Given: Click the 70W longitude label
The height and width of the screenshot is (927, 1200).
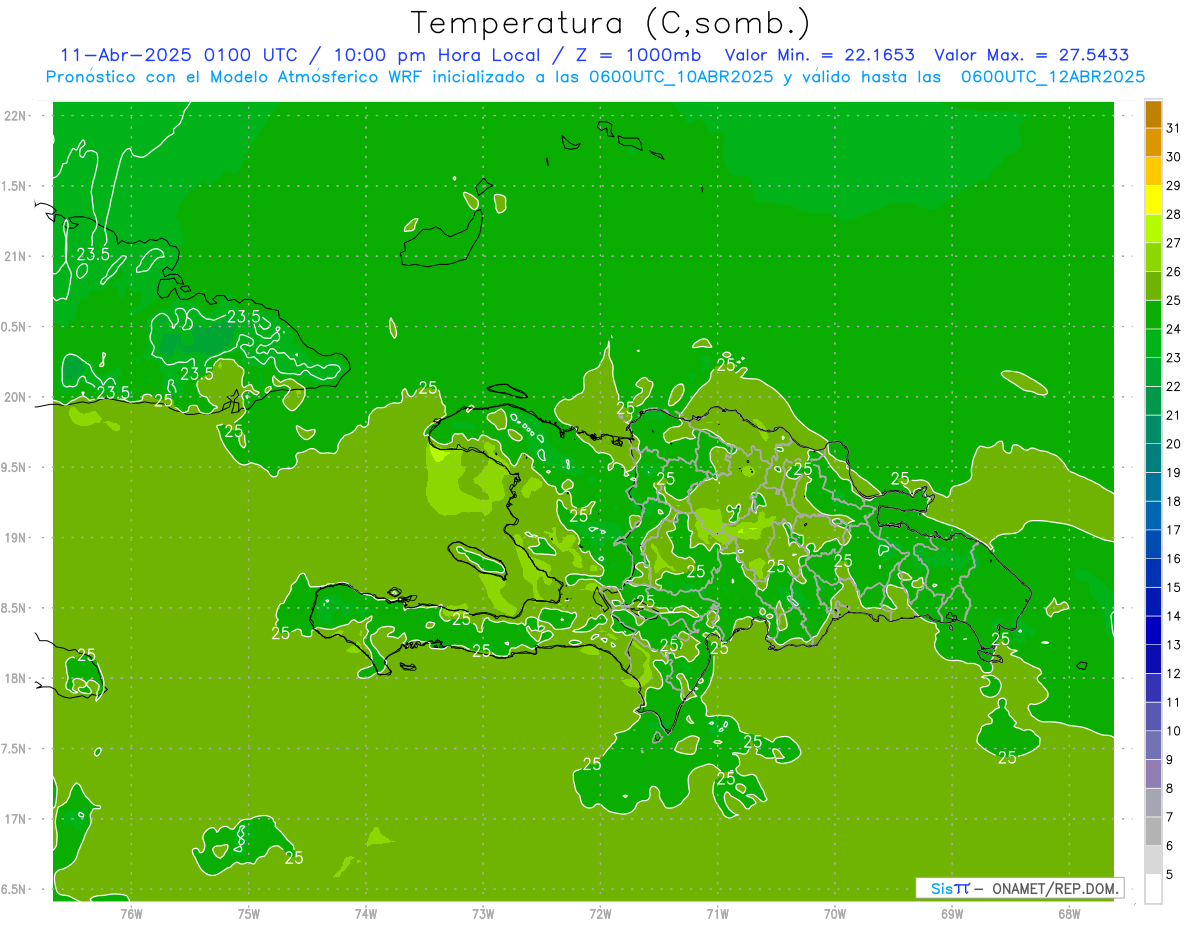Looking at the screenshot, I should tap(835, 913).
